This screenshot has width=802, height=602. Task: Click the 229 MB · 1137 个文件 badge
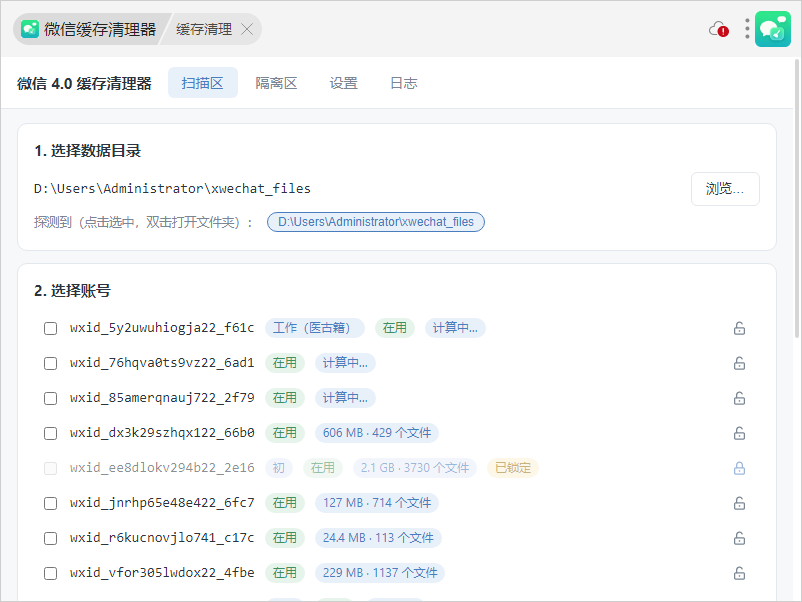[x=380, y=573]
